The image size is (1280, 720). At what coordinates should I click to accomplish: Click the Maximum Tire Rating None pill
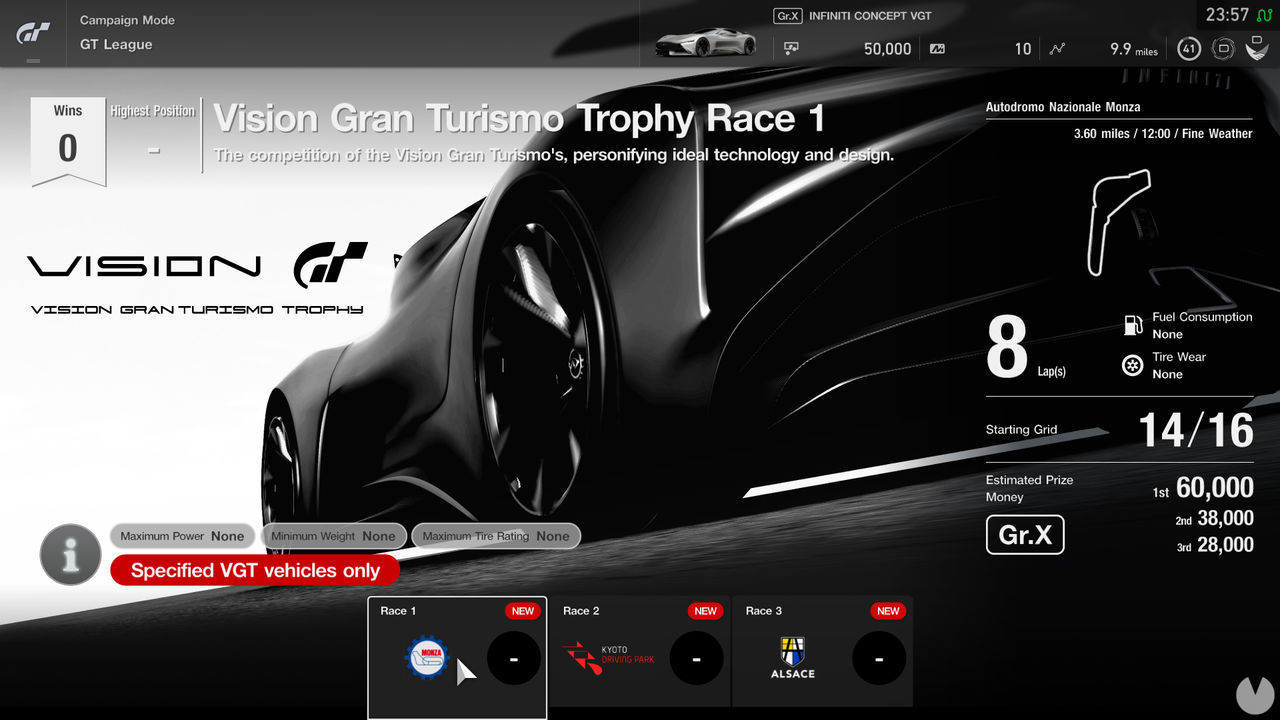[x=496, y=536]
